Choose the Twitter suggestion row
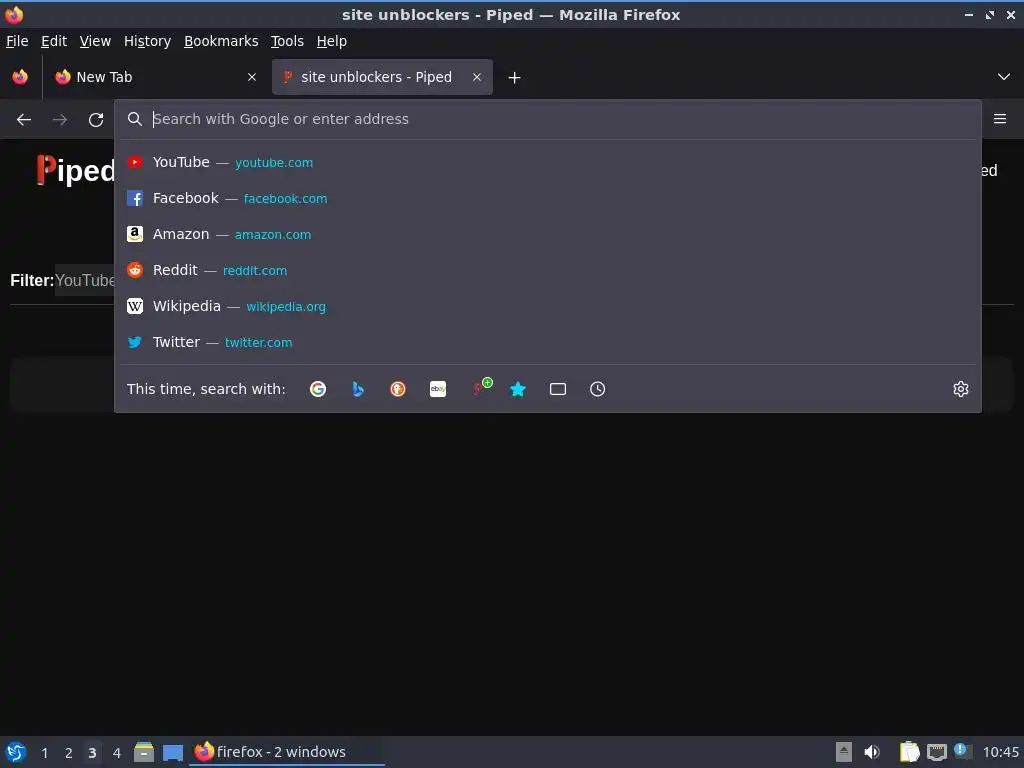The image size is (1024, 768). [x=548, y=342]
